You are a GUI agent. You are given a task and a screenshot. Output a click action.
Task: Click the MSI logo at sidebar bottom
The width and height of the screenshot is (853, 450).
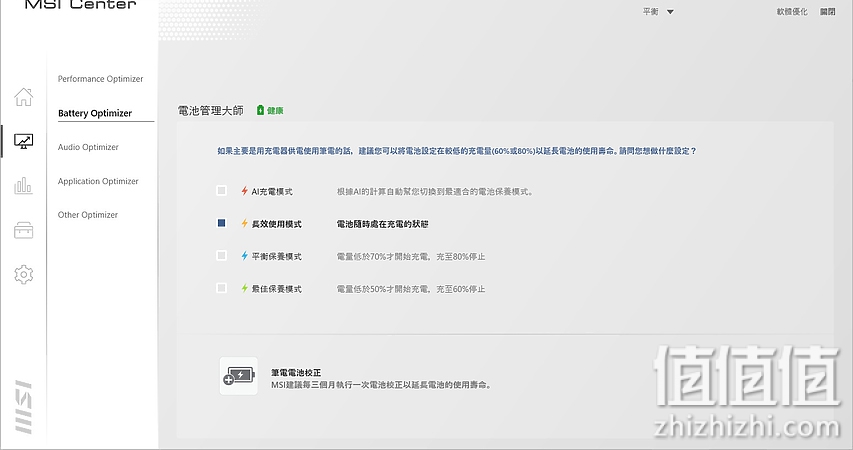point(23,407)
